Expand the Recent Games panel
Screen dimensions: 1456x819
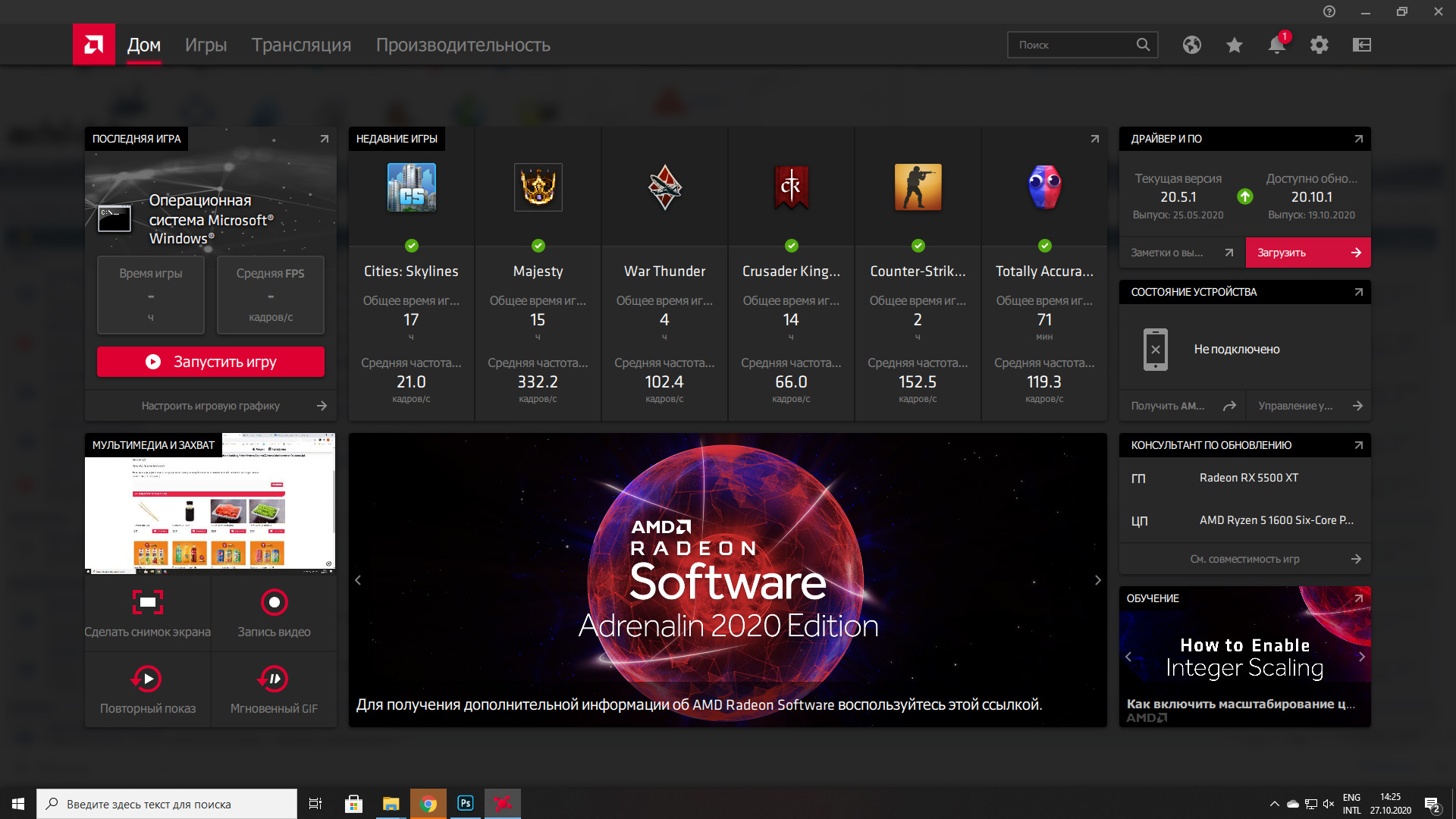1094,139
